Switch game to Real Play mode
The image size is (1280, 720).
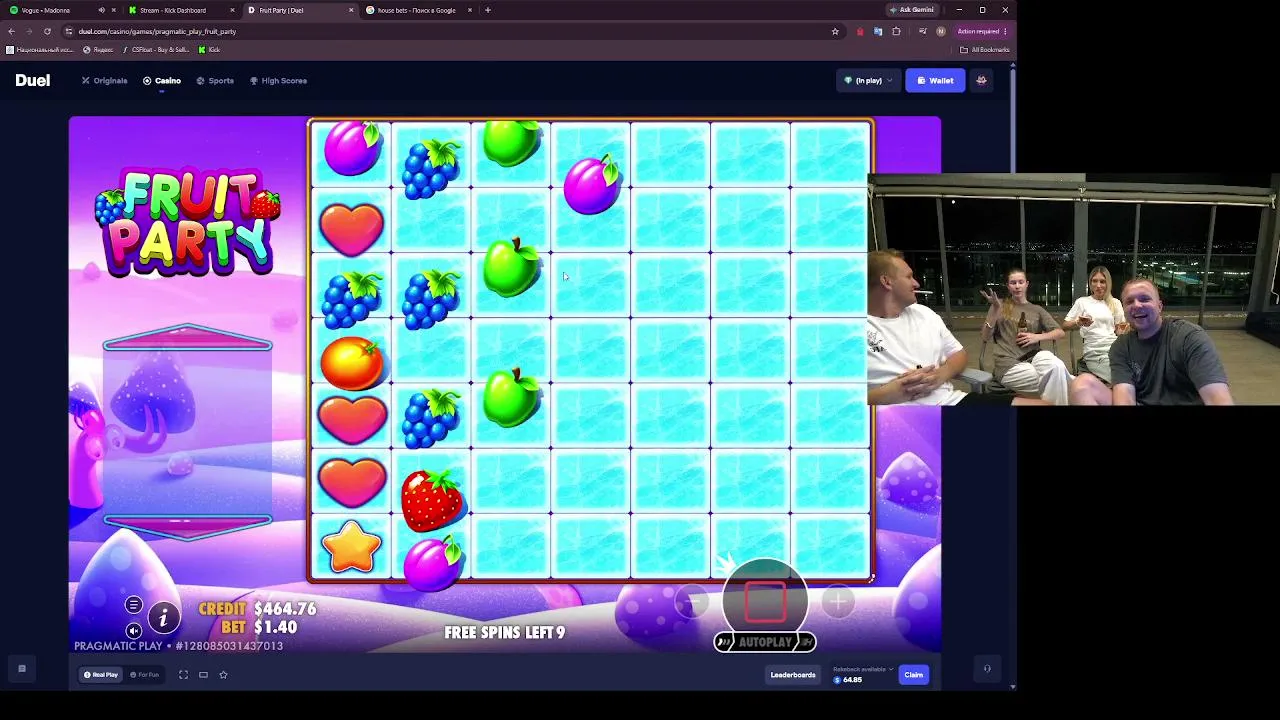click(x=101, y=675)
